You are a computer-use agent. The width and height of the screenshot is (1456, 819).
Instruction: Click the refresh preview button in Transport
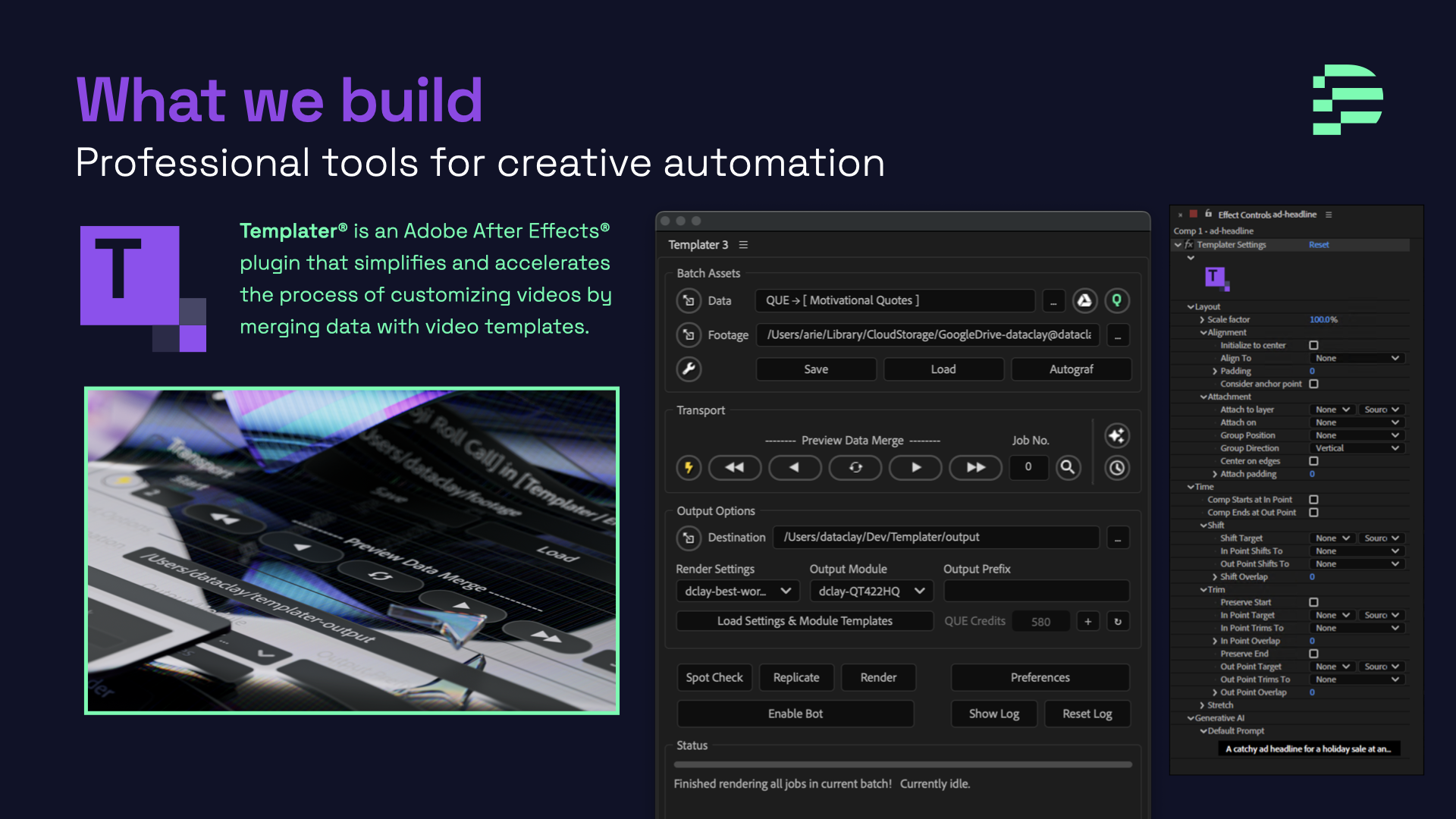point(855,468)
